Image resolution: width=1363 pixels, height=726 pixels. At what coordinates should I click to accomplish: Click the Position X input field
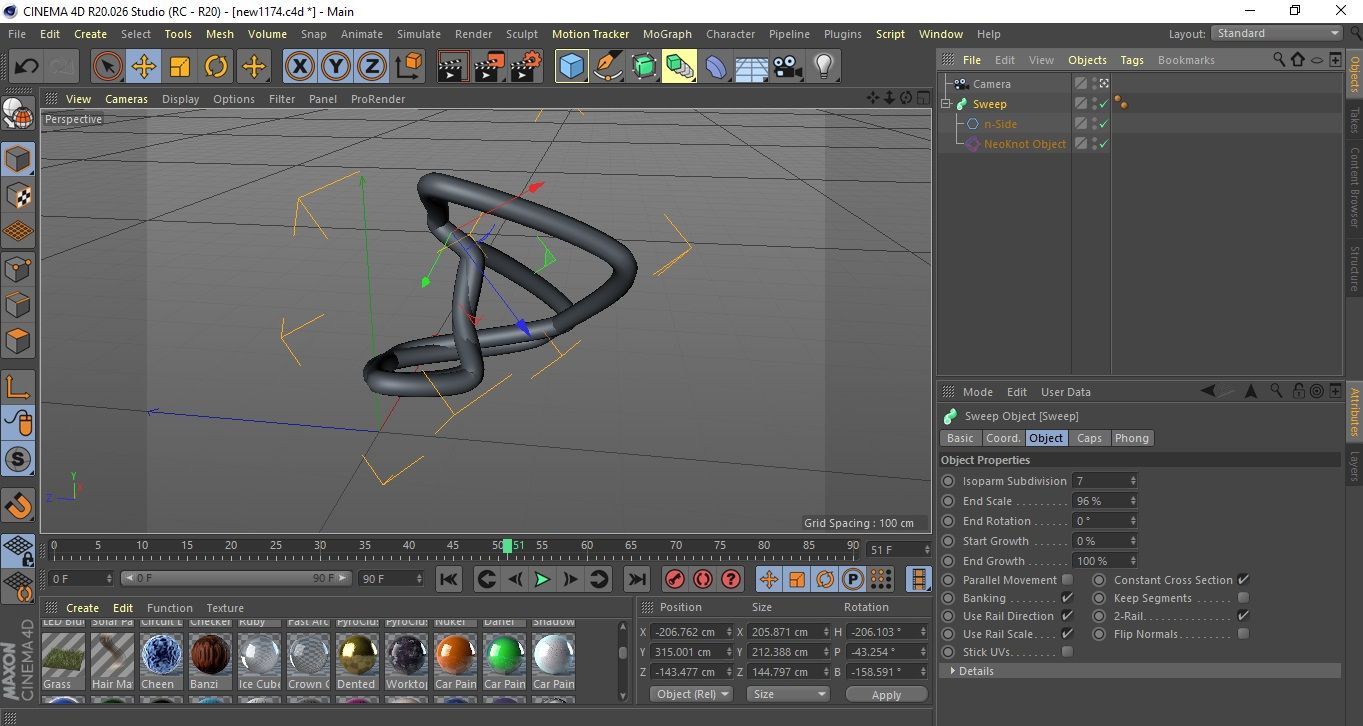(x=690, y=632)
